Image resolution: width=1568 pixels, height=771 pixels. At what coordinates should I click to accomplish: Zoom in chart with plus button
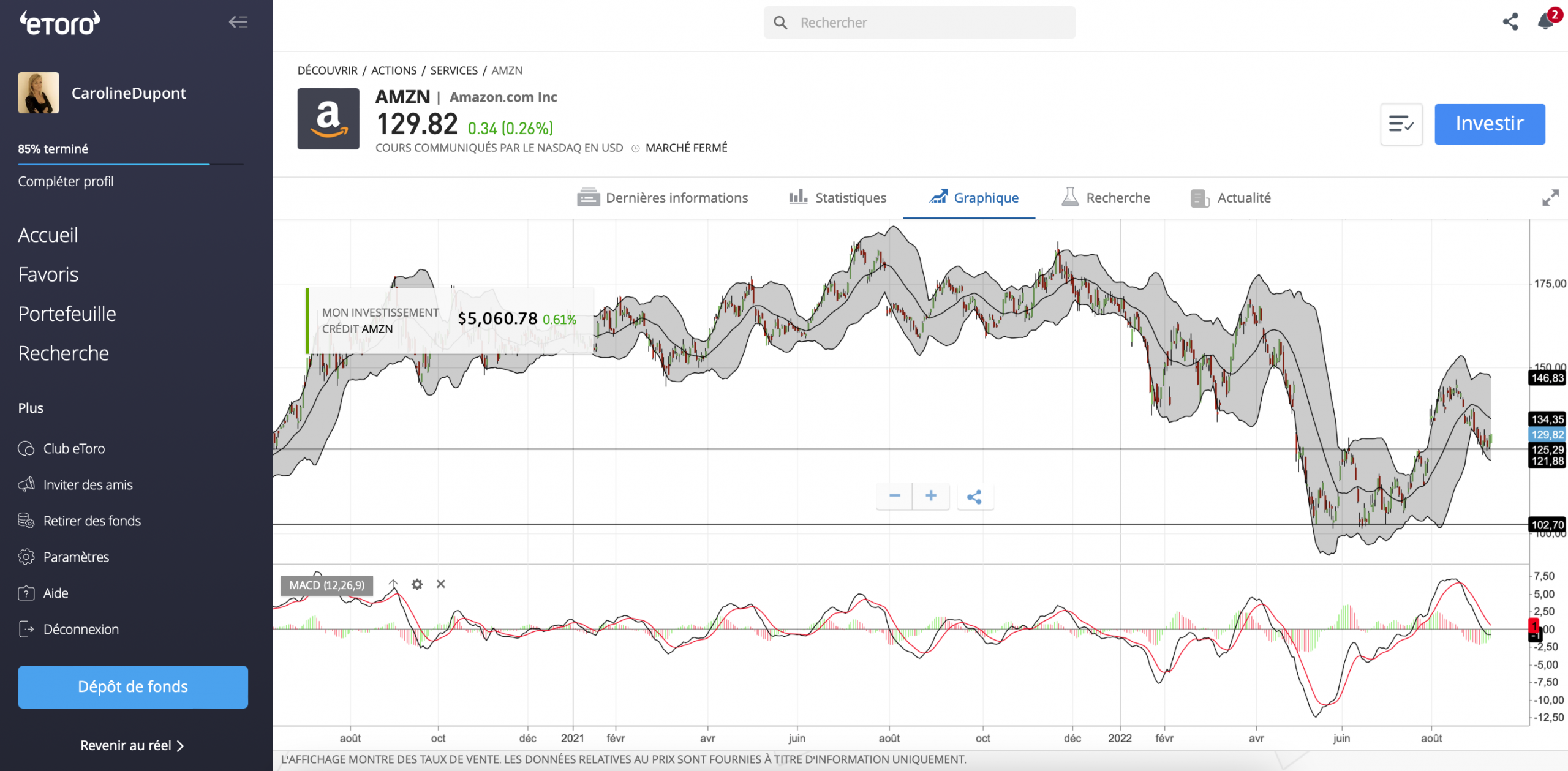click(931, 496)
